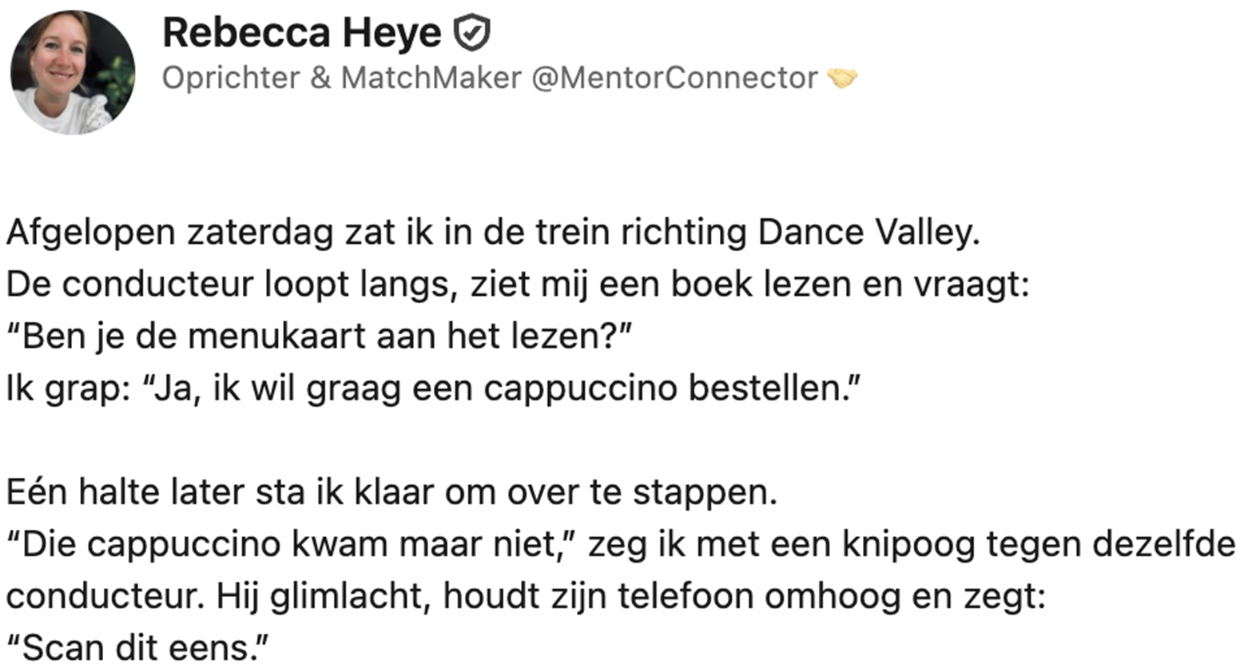Screen dimensions: 1242x666
Task: Click the @MentorConnector mention
Action: [674, 78]
